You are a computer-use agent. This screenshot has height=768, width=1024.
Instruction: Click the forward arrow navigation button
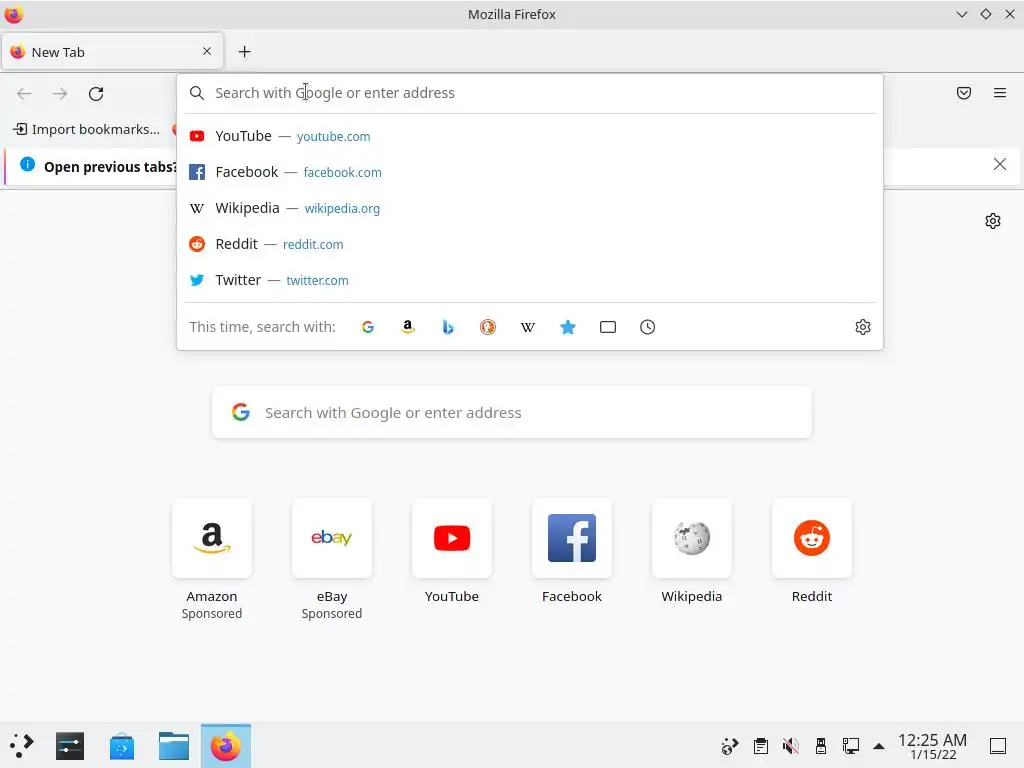(60, 93)
